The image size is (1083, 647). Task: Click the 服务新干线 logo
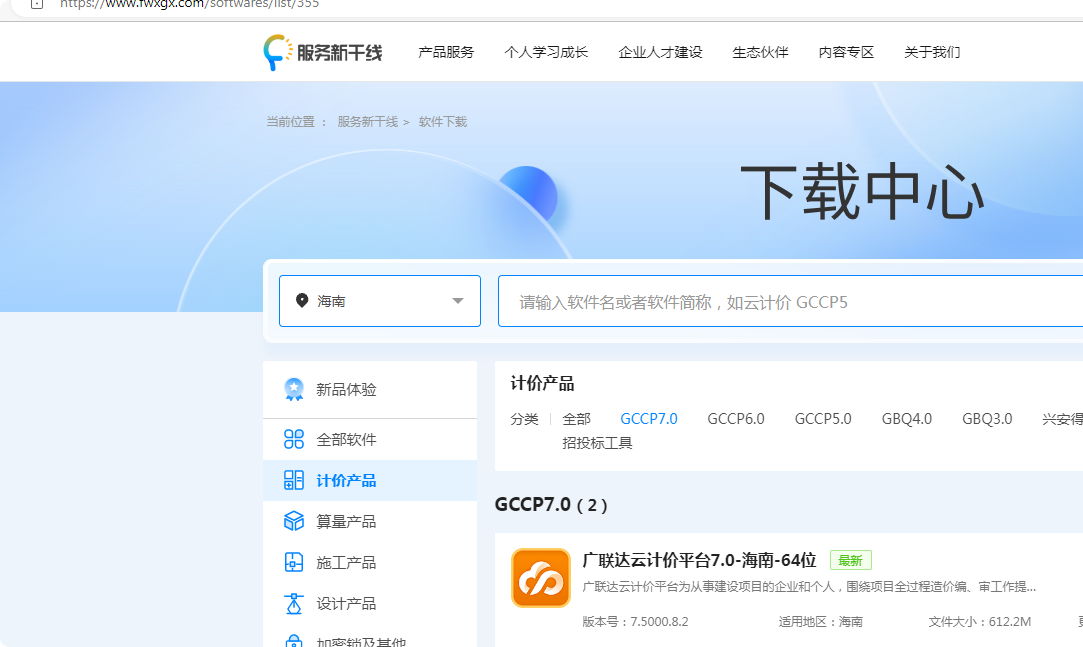coord(323,52)
